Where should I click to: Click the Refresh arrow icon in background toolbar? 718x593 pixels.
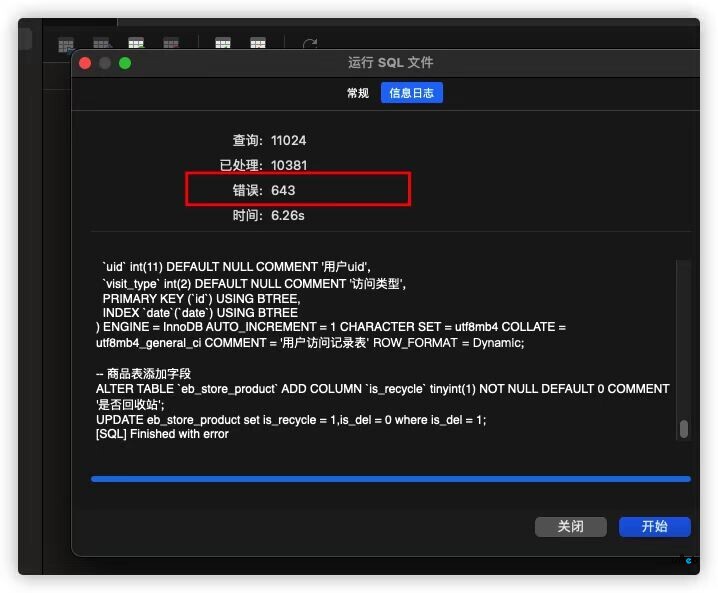(x=310, y=43)
